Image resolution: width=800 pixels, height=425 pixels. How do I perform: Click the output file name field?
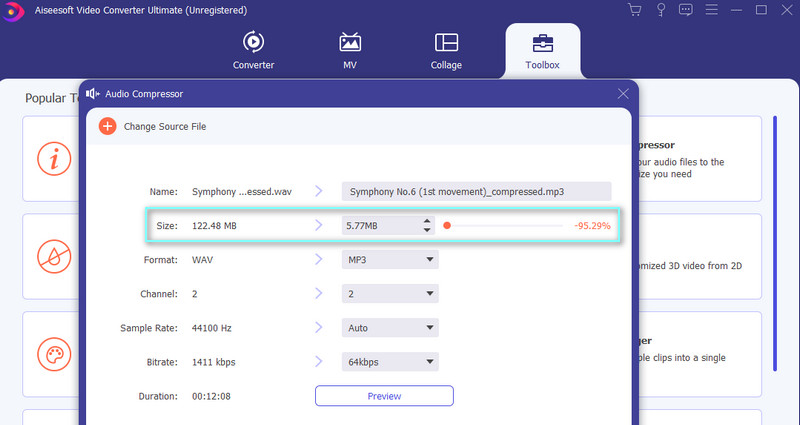(x=475, y=191)
